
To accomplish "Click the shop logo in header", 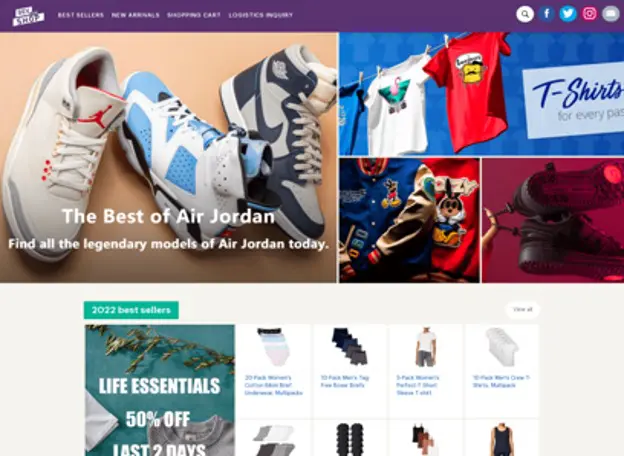I will pos(28,16).
